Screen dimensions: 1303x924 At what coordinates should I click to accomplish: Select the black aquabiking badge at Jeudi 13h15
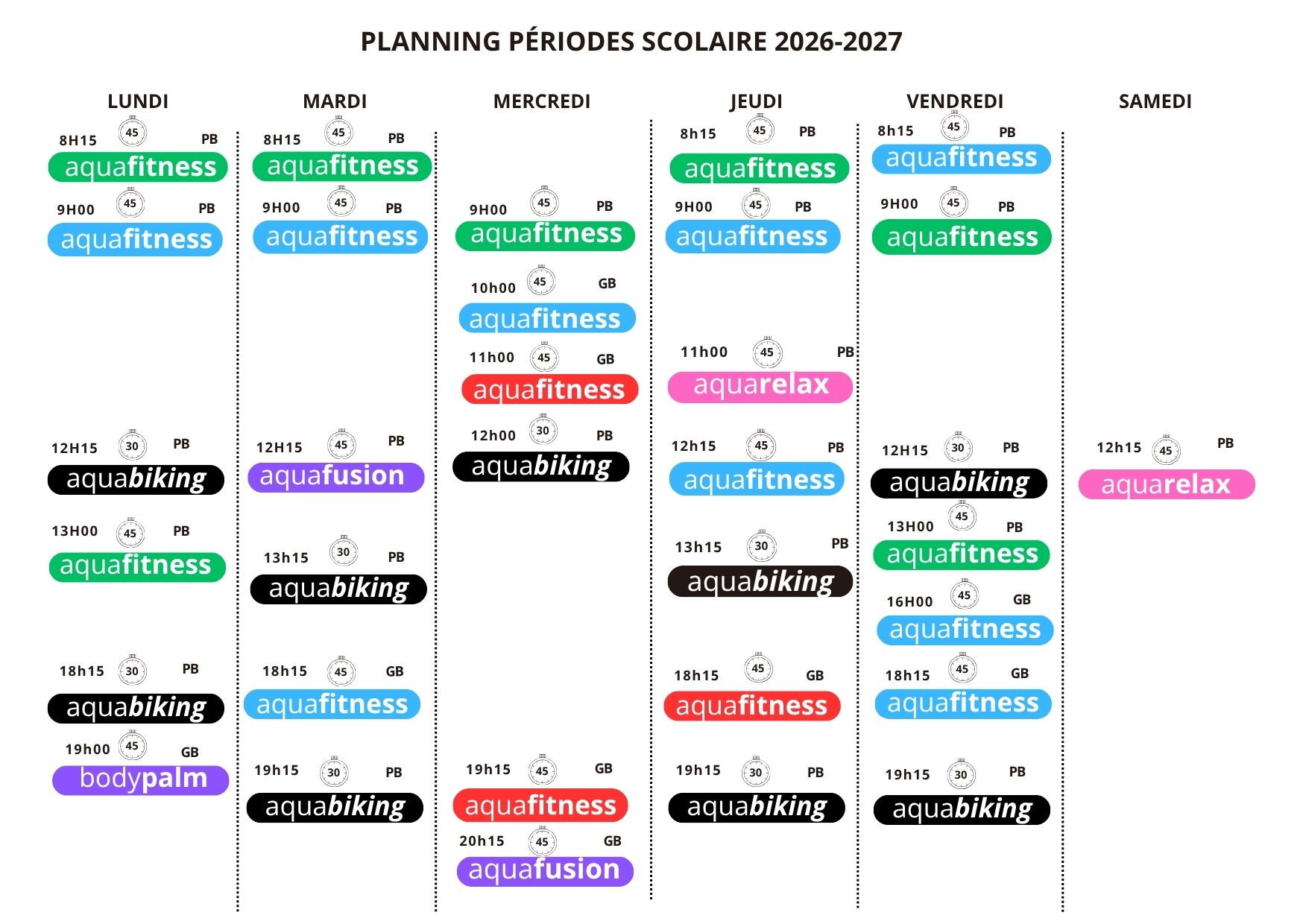click(760, 582)
